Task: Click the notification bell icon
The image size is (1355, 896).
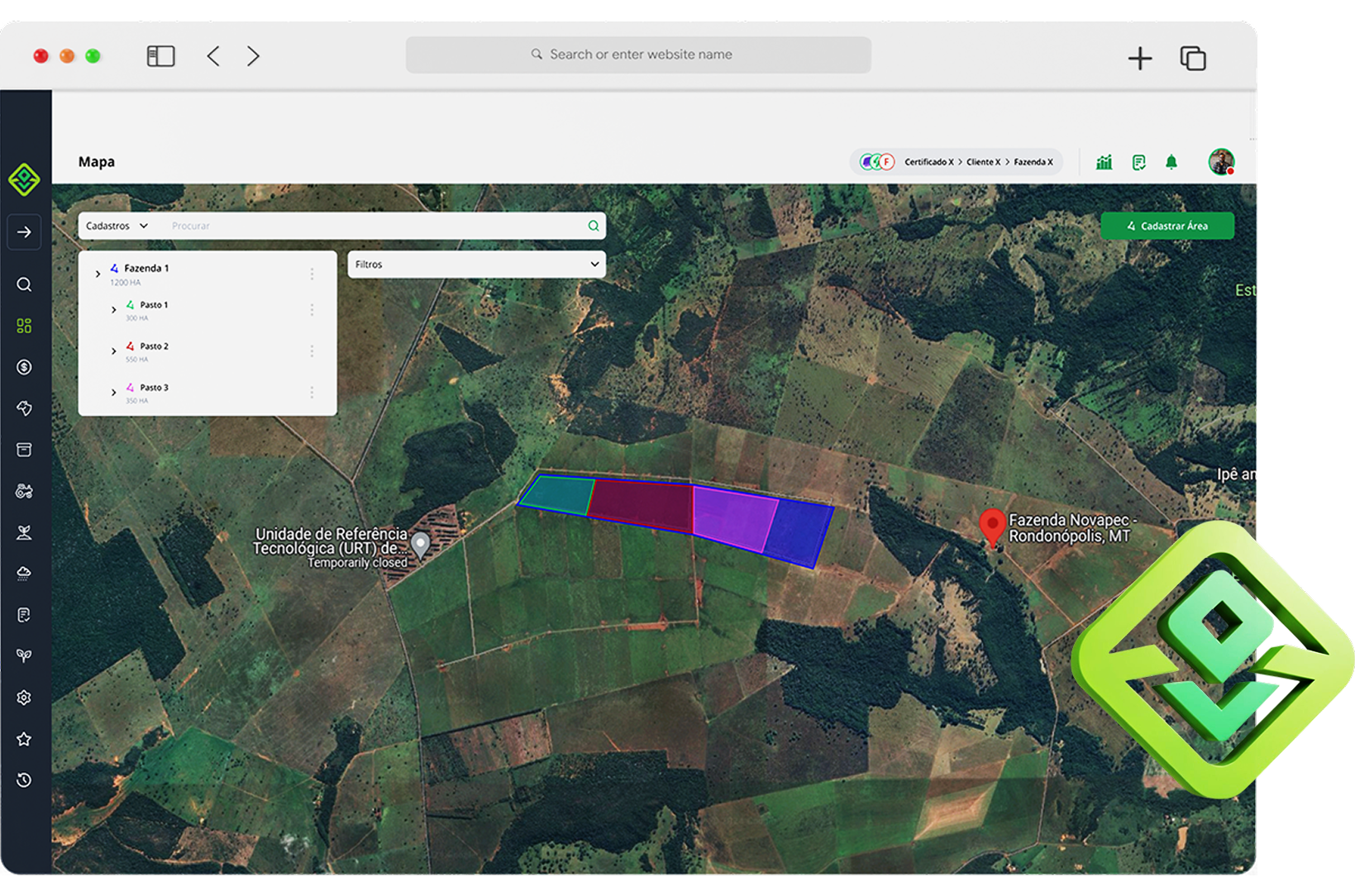Action: (x=1171, y=162)
